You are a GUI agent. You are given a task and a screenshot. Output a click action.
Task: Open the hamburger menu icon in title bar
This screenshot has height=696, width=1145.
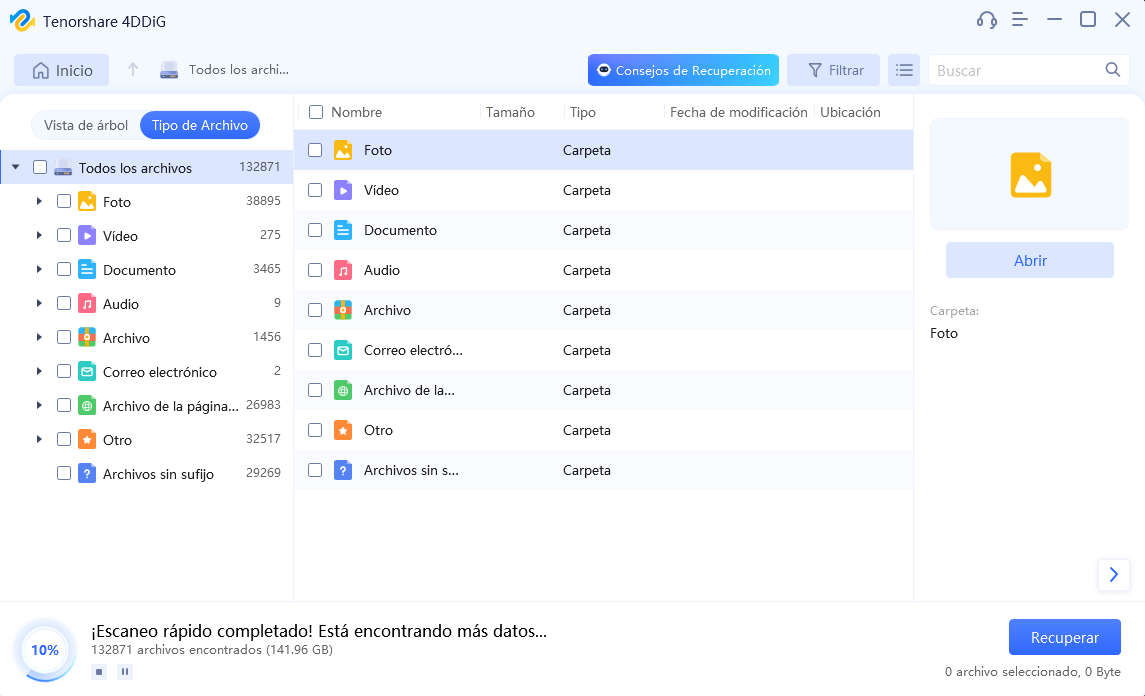coord(1020,20)
